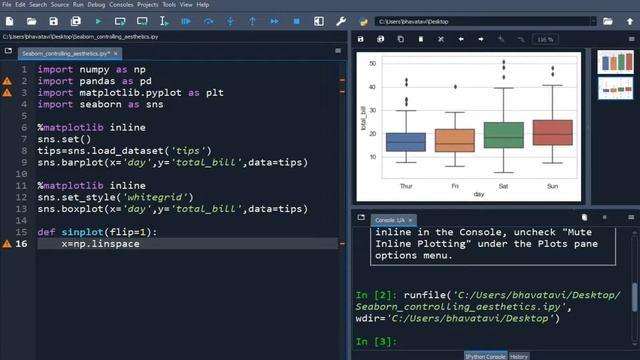This screenshot has height=360, width=640.
Task: Go to the parent directory arrow
Action: point(630,21)
